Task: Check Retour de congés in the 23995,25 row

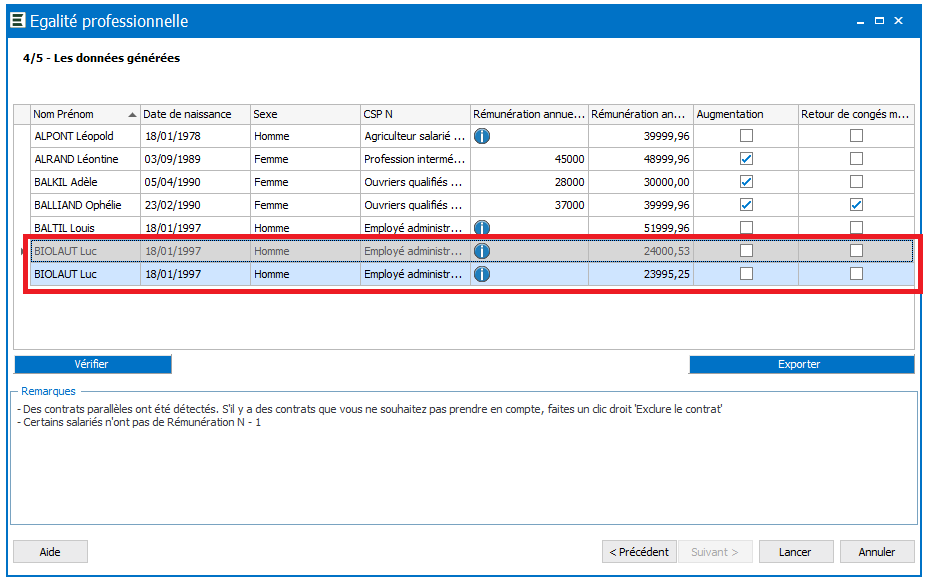Action: click(x=856, y=274)
